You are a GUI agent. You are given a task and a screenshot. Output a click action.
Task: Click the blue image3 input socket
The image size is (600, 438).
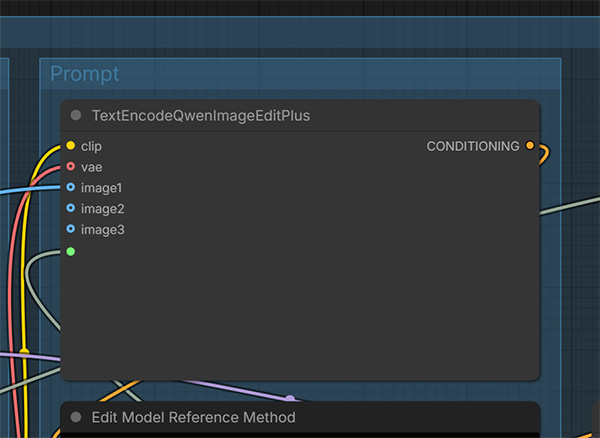[x=70, y=229]
